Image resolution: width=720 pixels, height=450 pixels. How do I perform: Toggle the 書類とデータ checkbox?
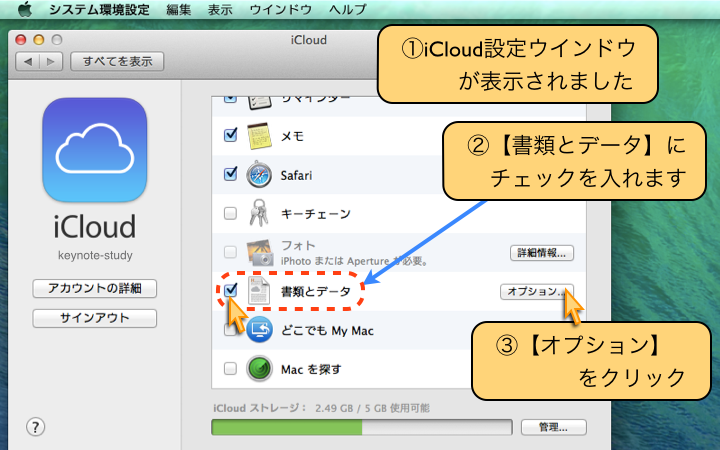pos(231,290)
